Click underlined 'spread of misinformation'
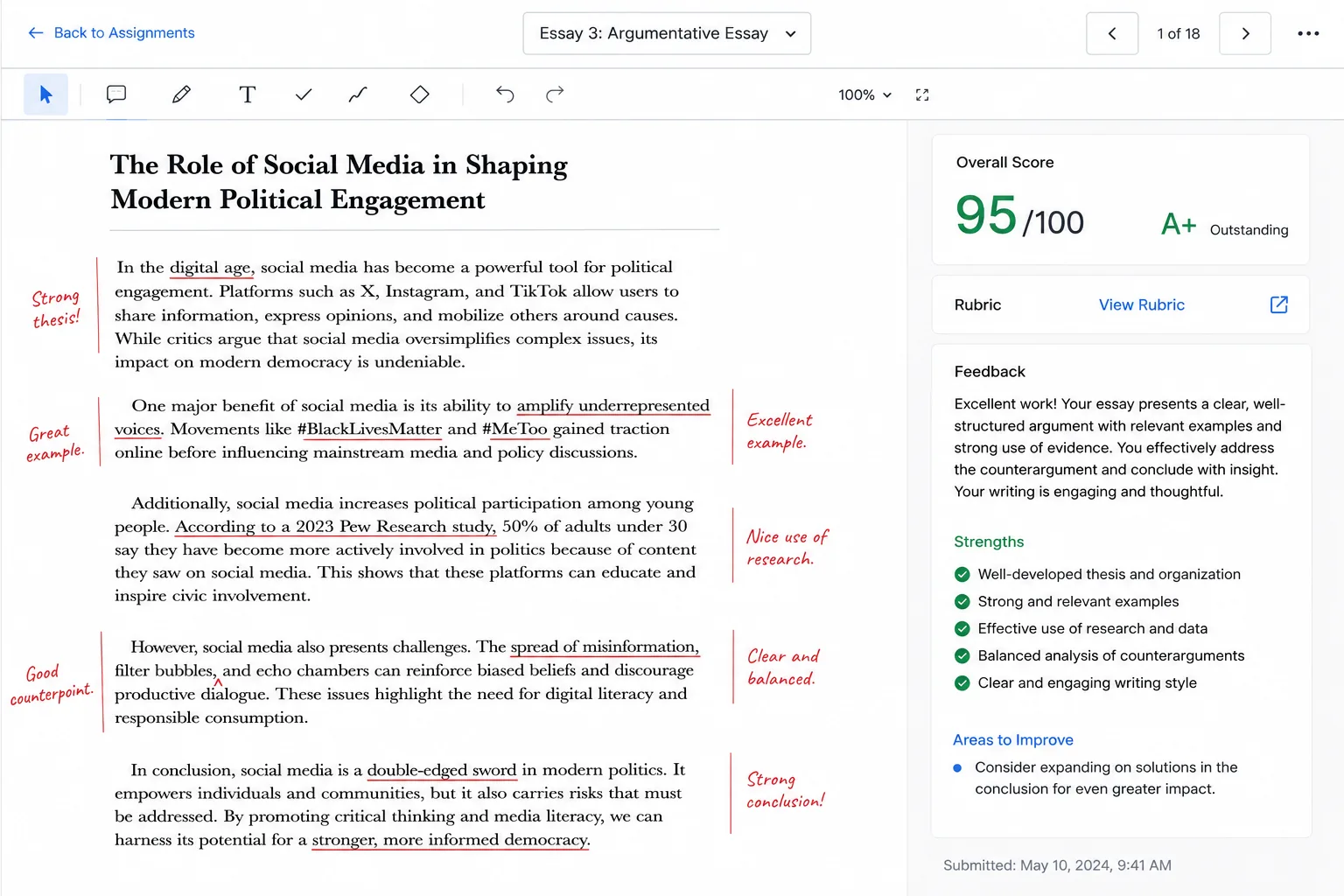The height and width of the screenshot is (896, 1344). point(605,647)
